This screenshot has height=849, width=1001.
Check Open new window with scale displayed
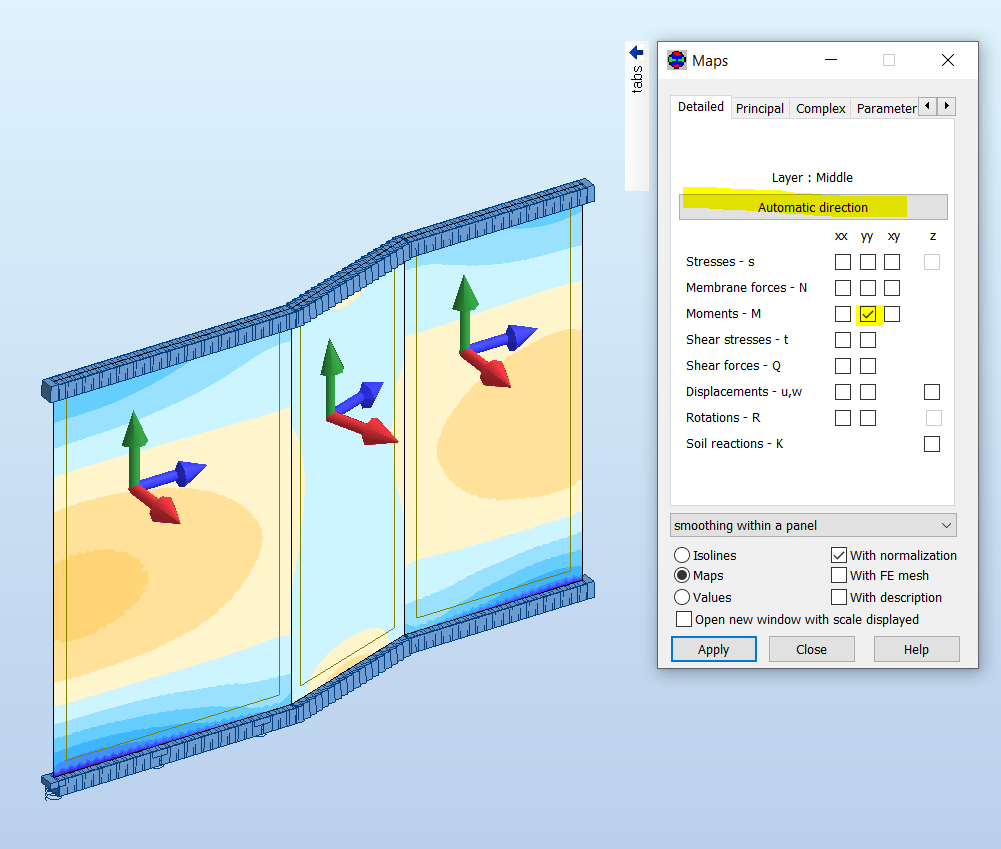coord(684,618)
